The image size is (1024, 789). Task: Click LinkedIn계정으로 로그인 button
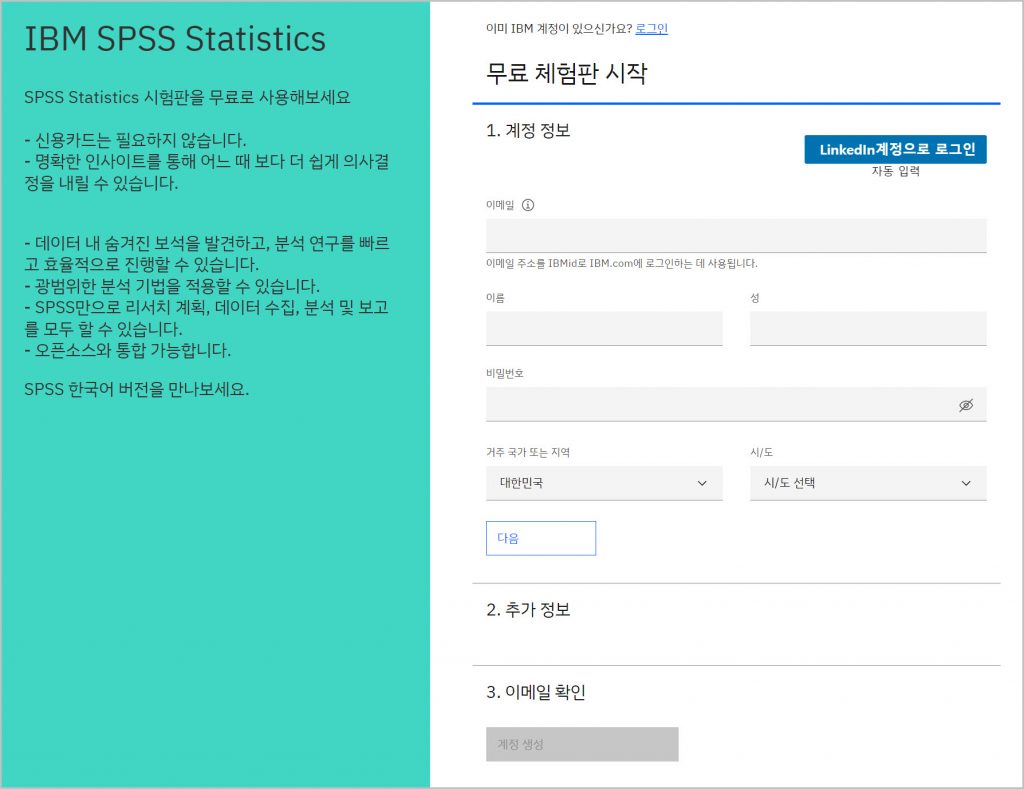[x=895, y=150]
